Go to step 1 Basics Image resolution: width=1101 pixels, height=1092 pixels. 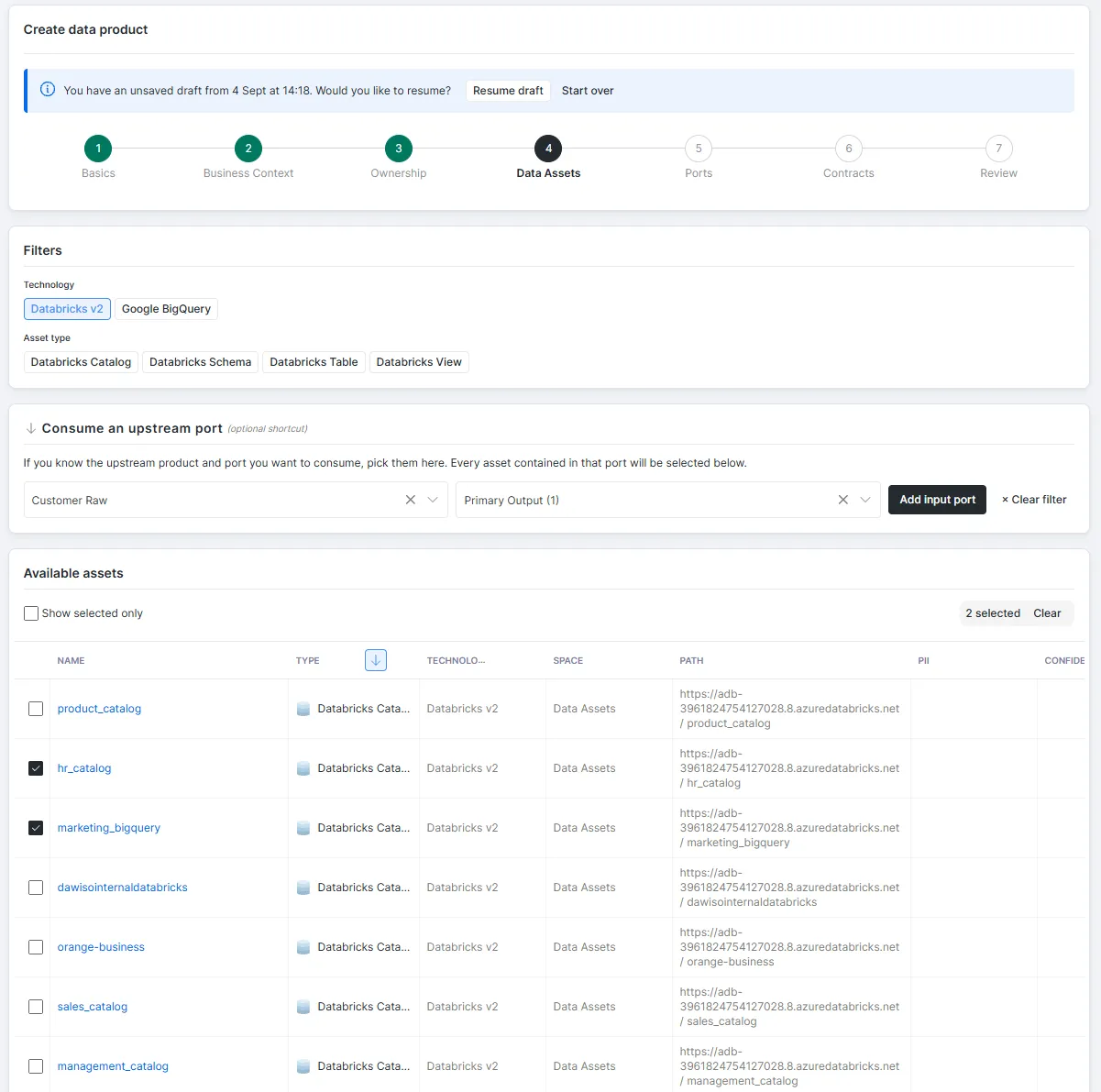point(98,149)
